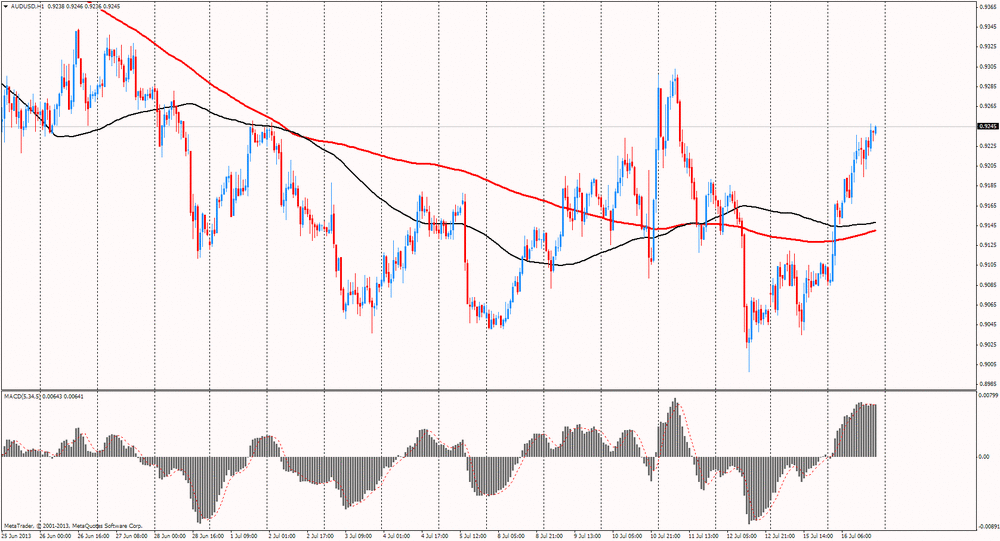Click the 0.9105 price axis label

[x=987, y=265]
